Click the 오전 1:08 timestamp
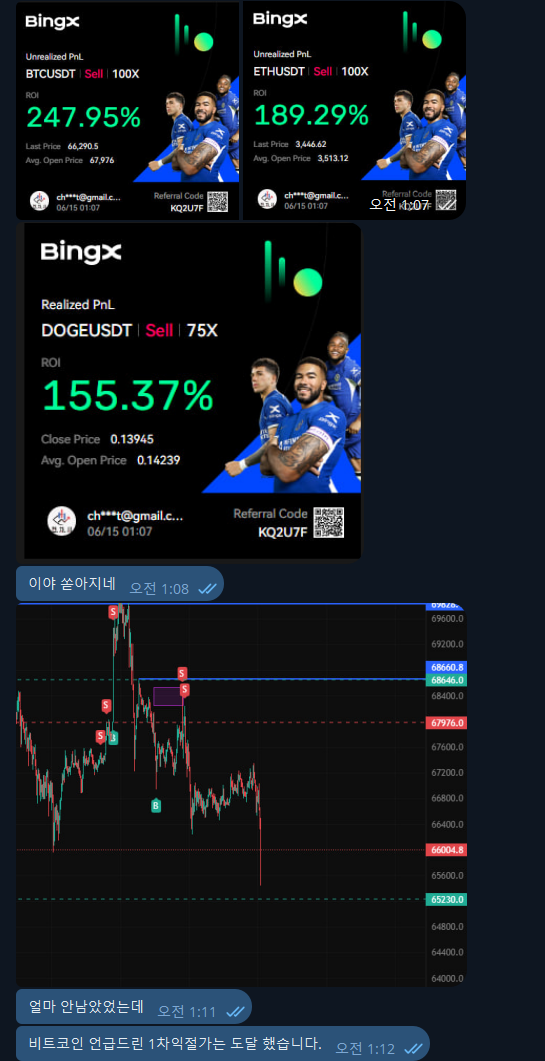The image size is (545, 1061). pyautogui.click(x=159, y=589)
